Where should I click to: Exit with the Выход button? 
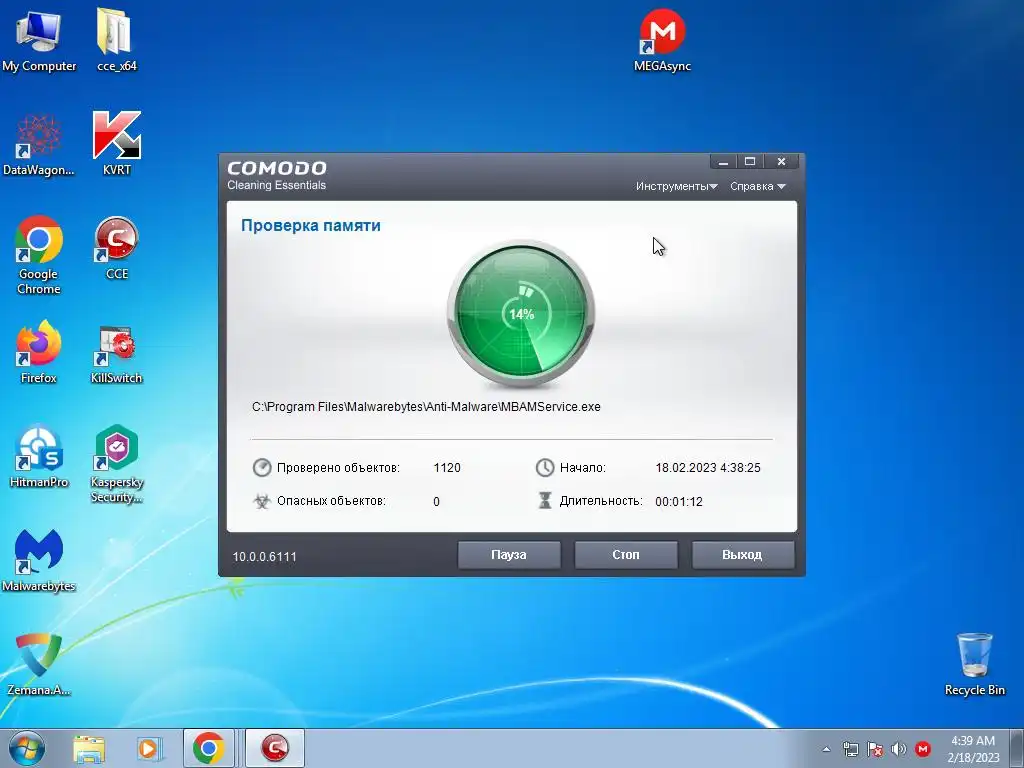click(743, 554)
